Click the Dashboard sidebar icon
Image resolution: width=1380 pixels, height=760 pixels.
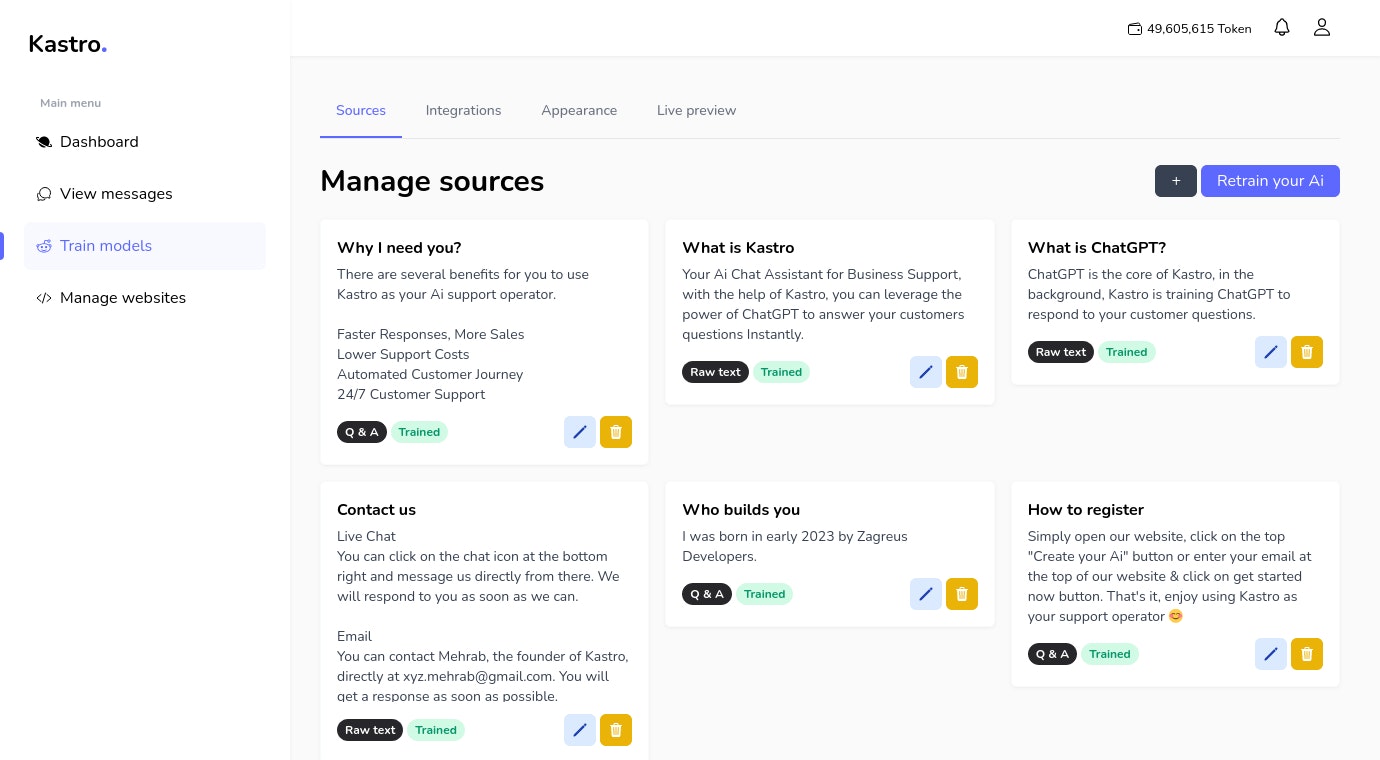pyautogui.click(x=44, y=142)
